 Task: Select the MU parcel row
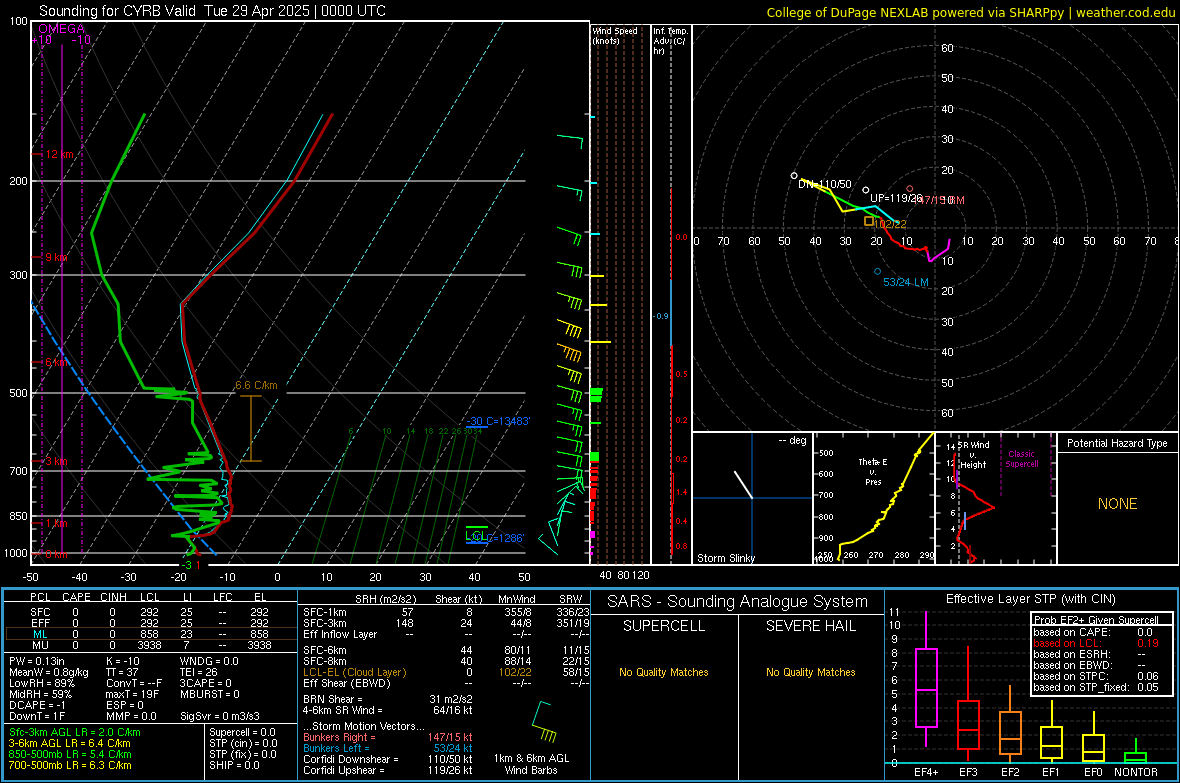coord(150,645)
